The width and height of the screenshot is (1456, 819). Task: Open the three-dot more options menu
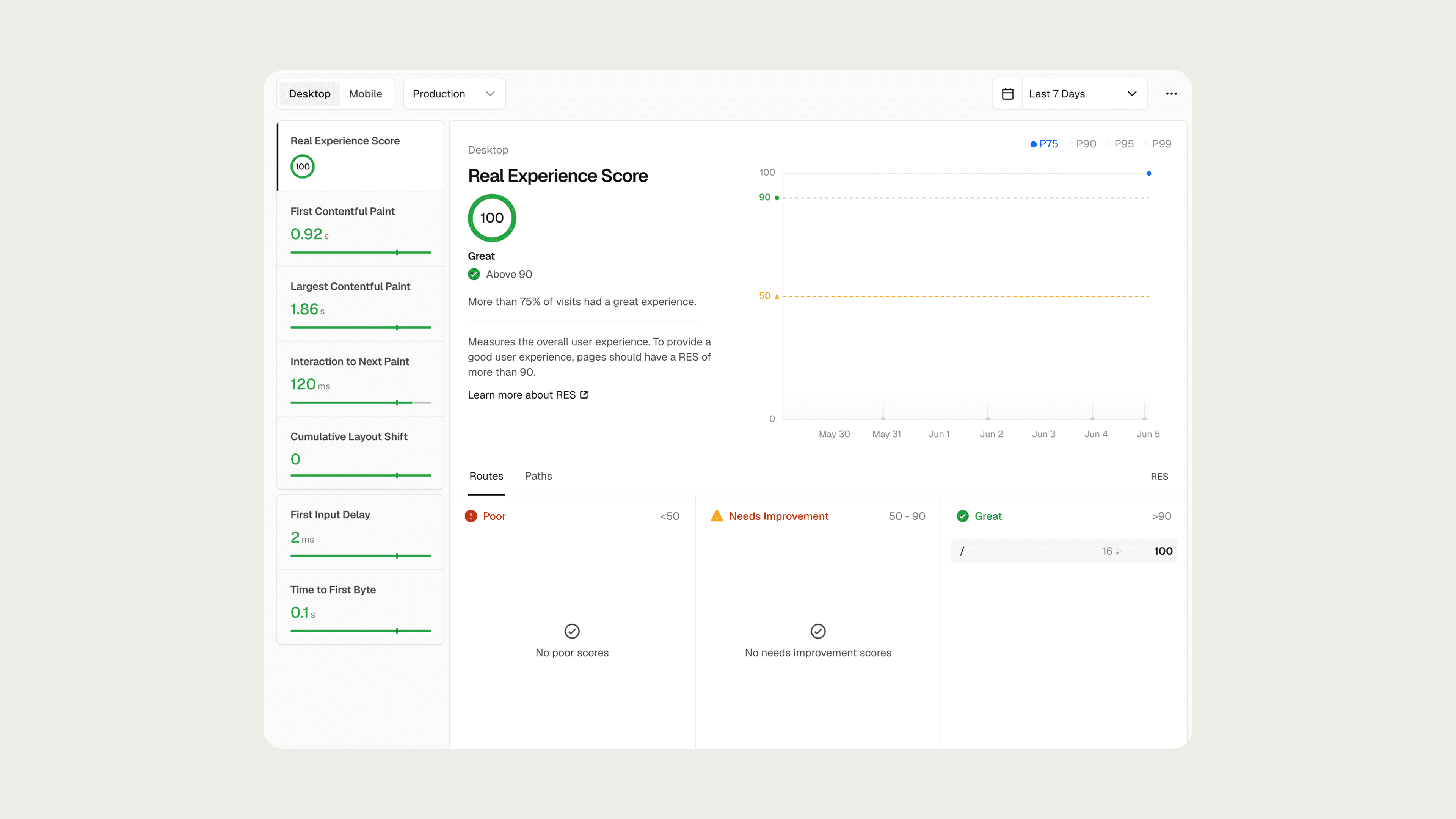point(1171,94)
